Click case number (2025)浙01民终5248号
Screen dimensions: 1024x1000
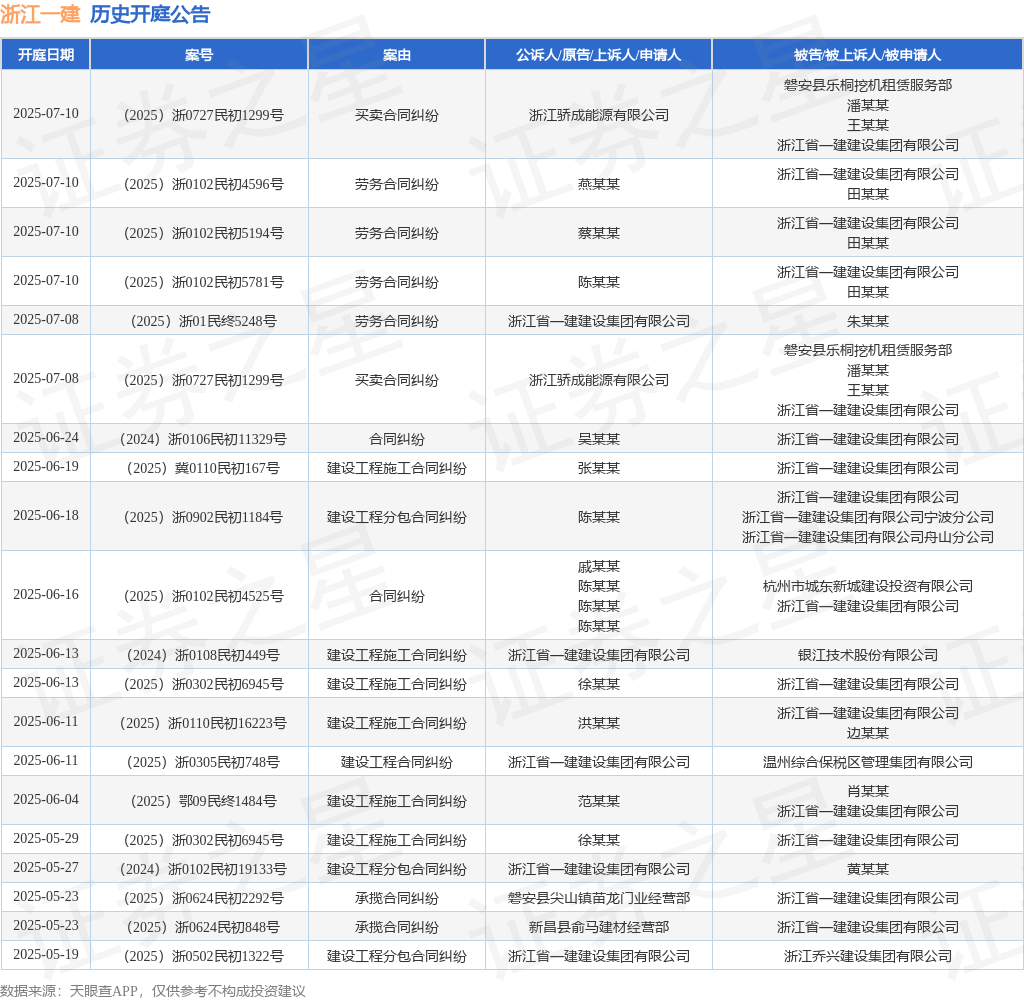[x=204, y=321]
